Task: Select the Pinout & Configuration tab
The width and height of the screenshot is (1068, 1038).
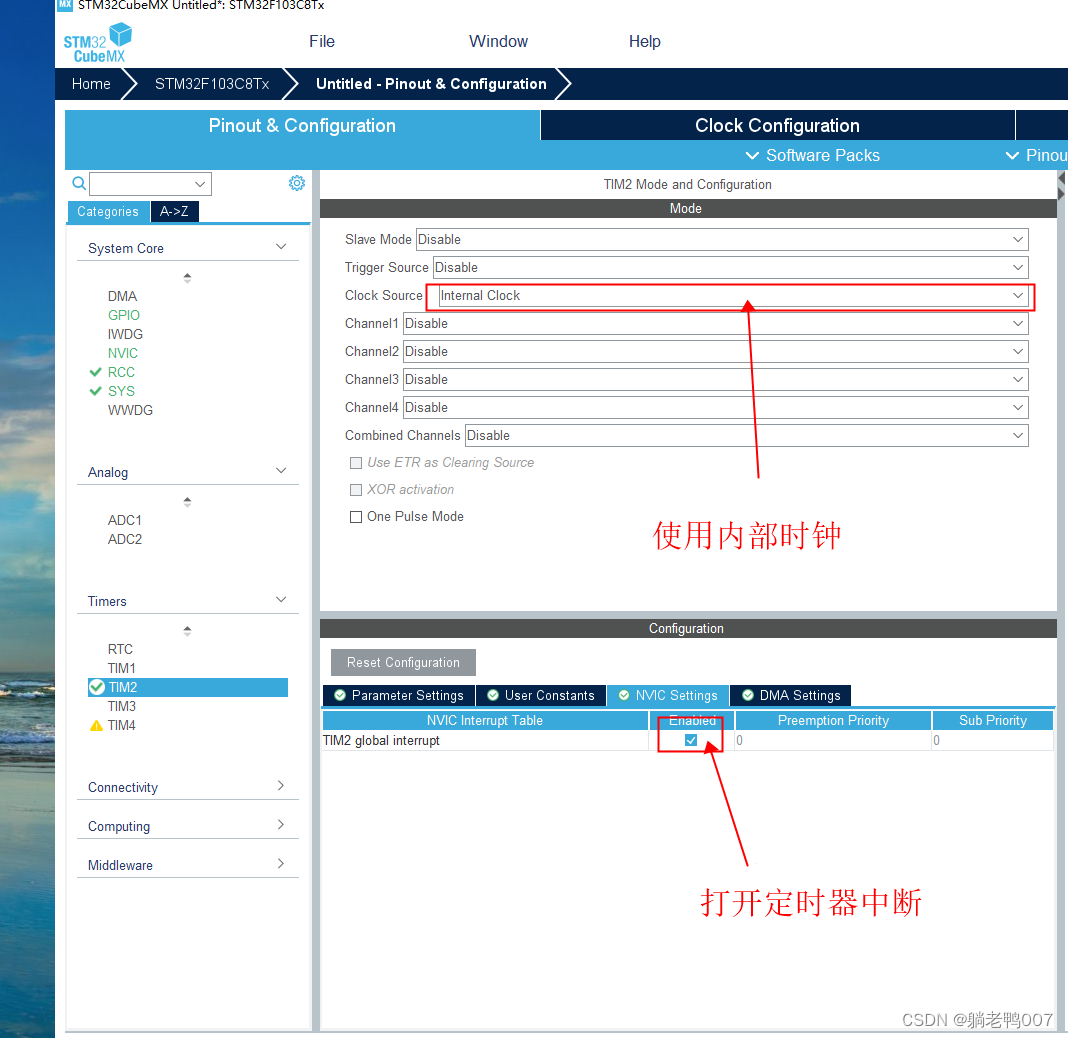Action: click(302, 125)
